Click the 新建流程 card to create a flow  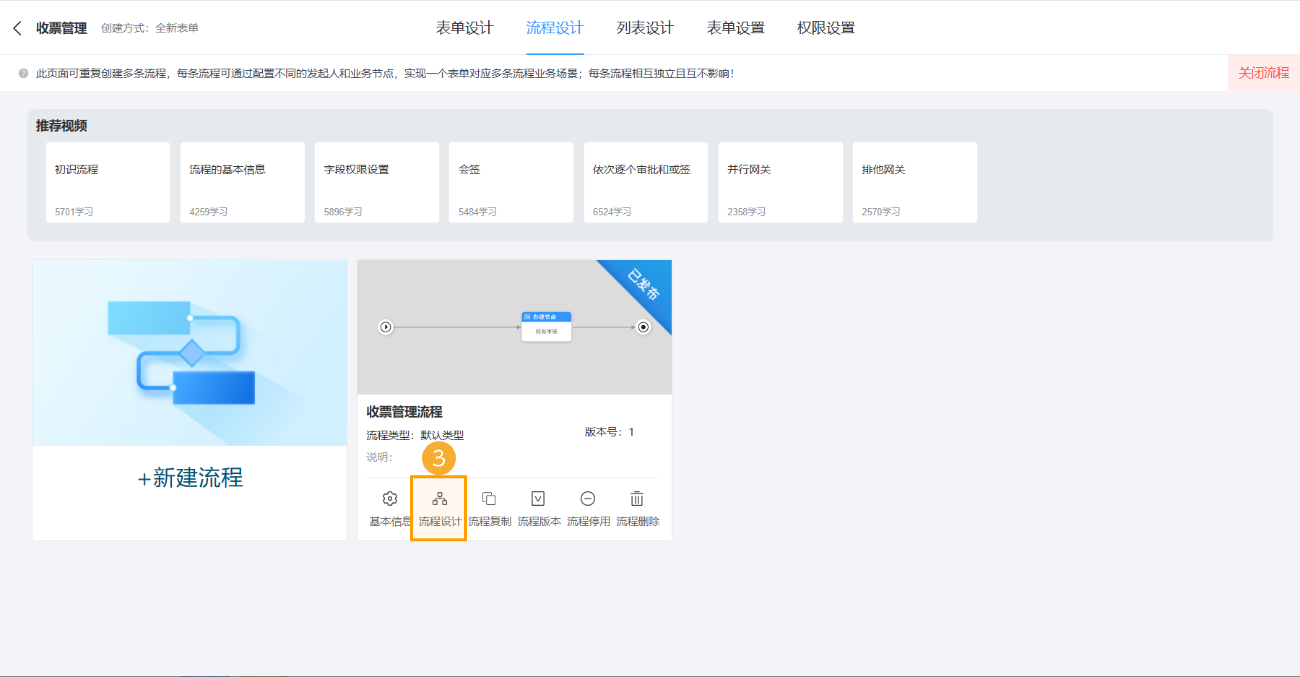click(188, 479)
